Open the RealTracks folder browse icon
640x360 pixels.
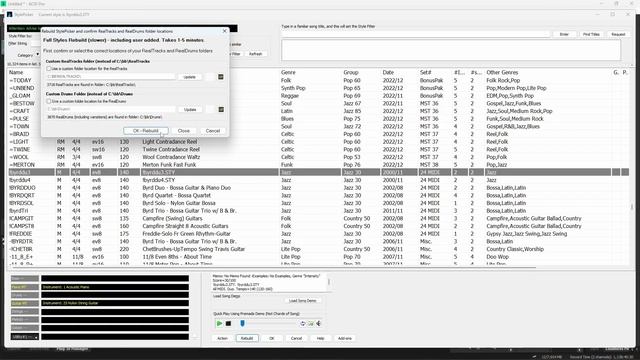(221, 77)
